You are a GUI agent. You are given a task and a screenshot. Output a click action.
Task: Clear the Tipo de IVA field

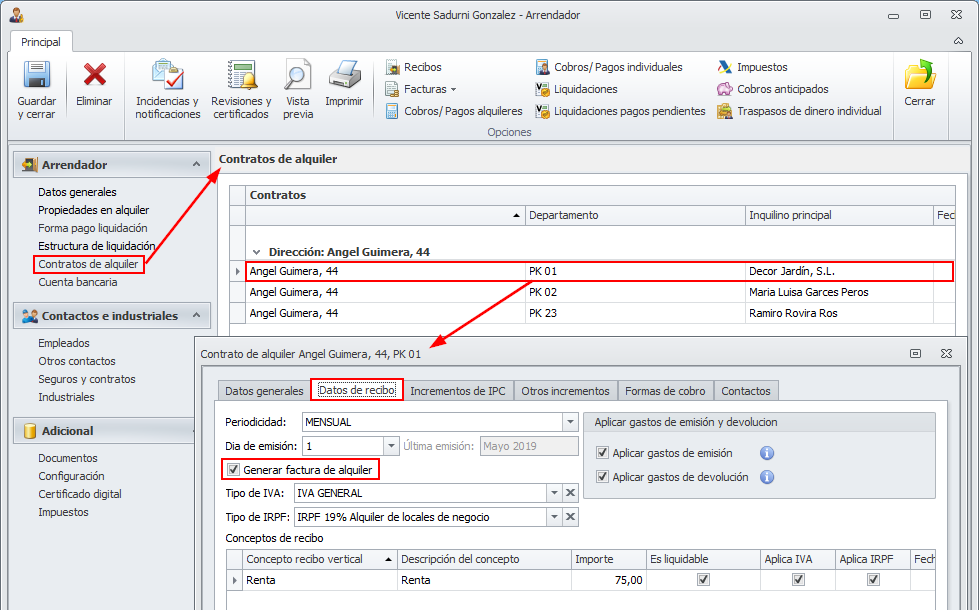[570, 493]
